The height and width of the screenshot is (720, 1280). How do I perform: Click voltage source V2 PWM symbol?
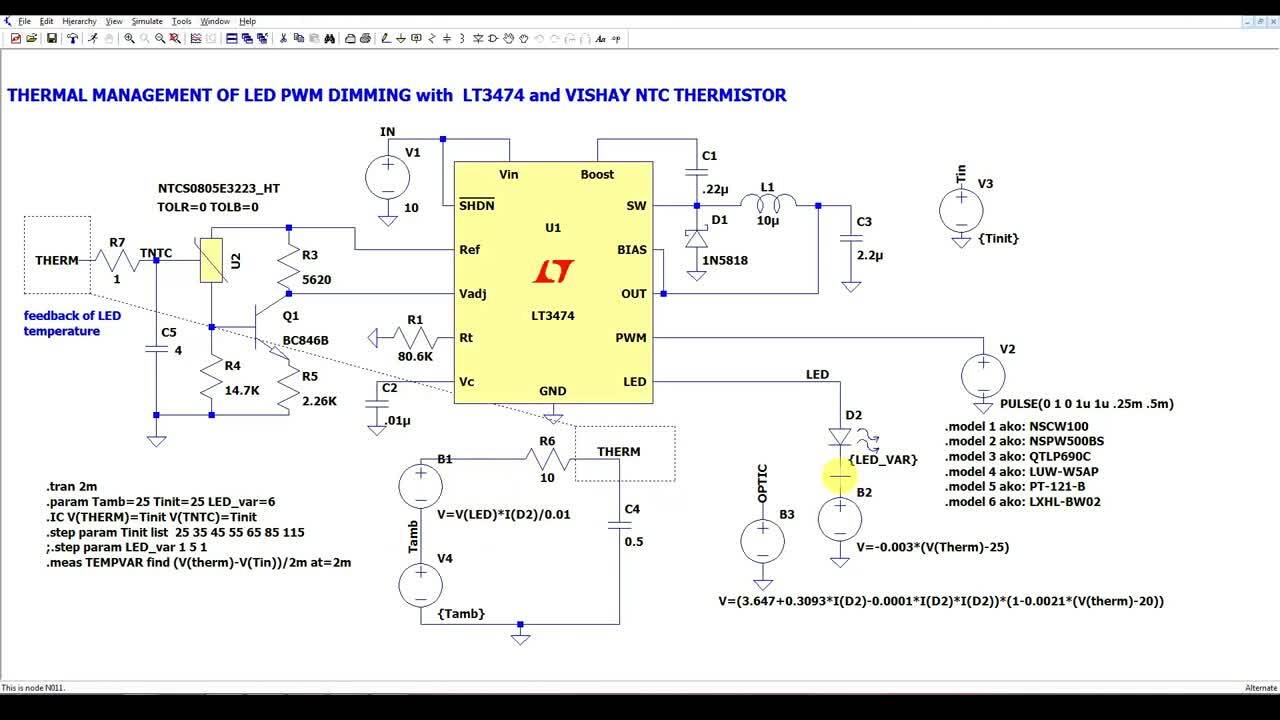tap(982, 376)
